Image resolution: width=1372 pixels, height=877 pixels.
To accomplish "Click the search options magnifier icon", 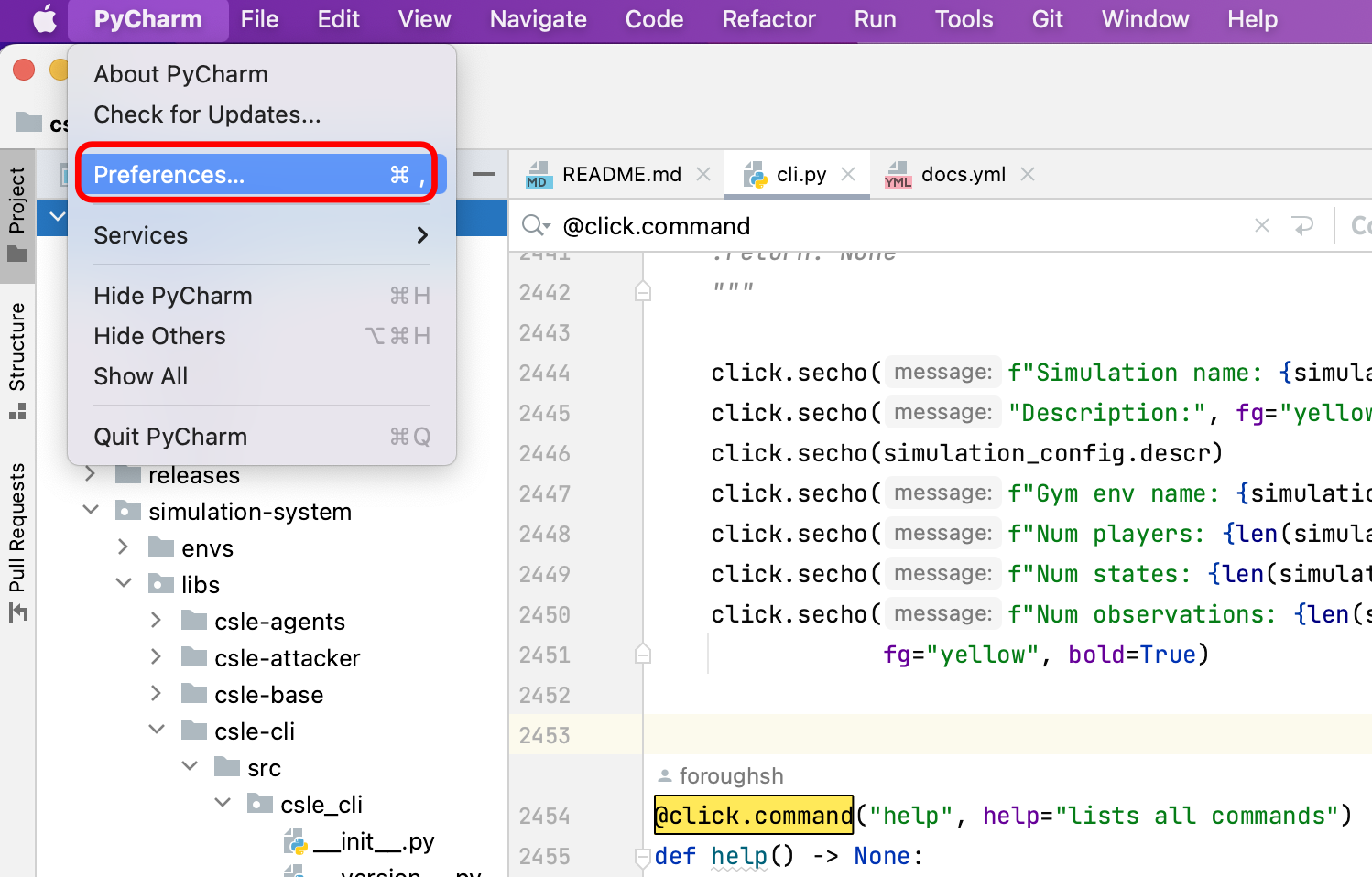I will [x=535, y=225].
